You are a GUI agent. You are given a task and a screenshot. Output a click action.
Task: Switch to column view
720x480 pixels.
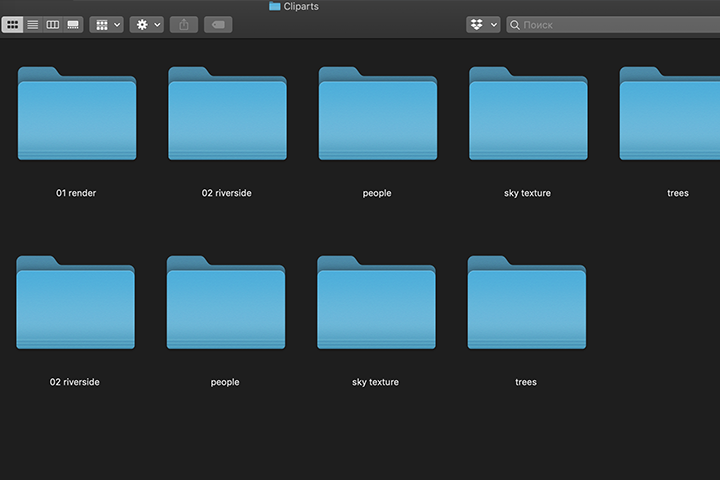(53, 25)
